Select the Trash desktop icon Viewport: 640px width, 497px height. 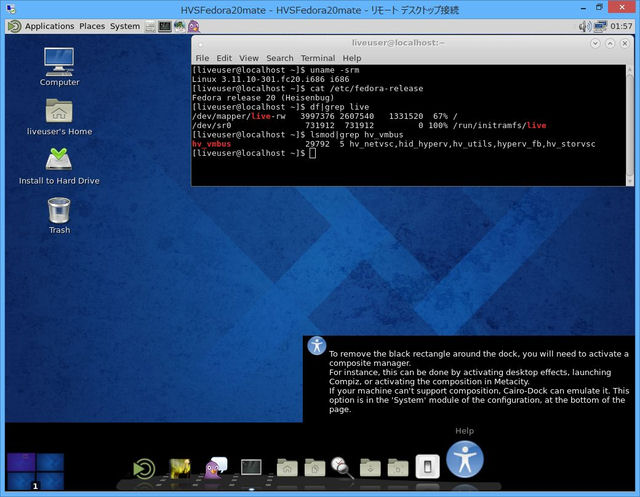click(x=59, y=216)
